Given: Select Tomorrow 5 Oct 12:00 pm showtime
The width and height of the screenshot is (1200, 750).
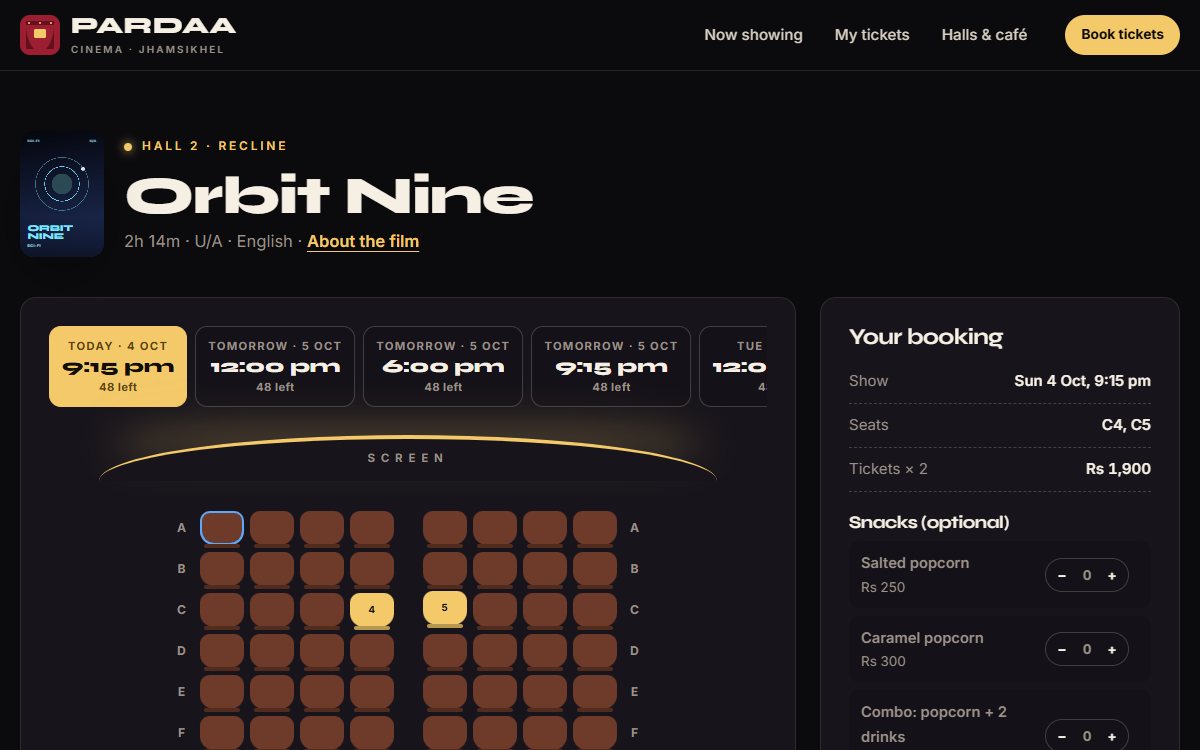Looking at the screenshot, I should 275,366.
